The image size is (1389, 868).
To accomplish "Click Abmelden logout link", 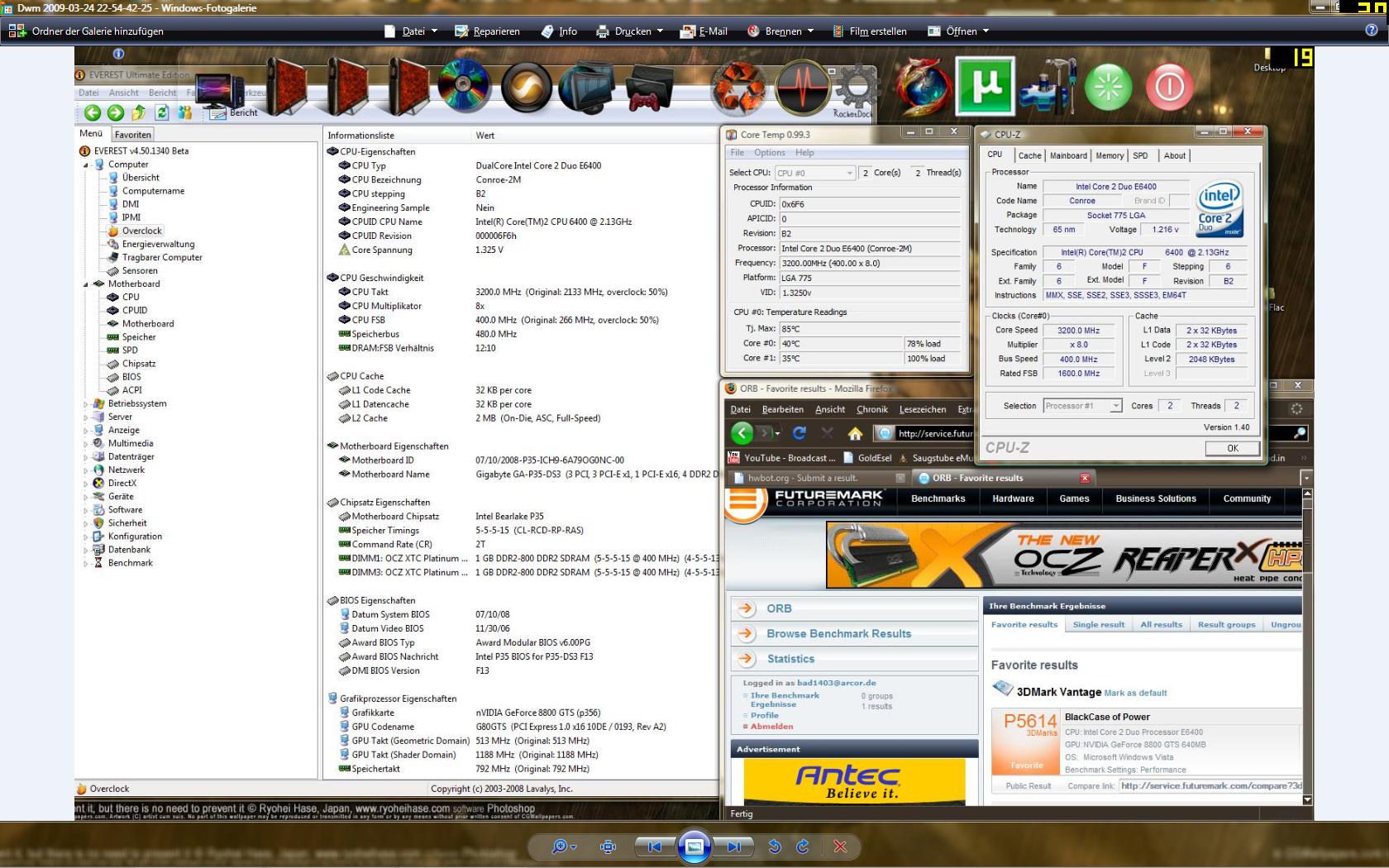I will point(771,727).
